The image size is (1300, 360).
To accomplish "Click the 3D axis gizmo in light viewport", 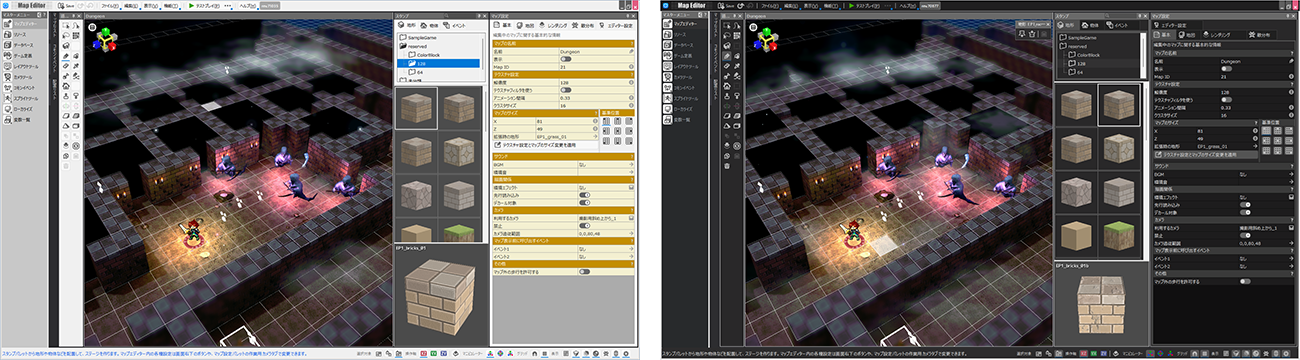I will [x=103, y=36].
